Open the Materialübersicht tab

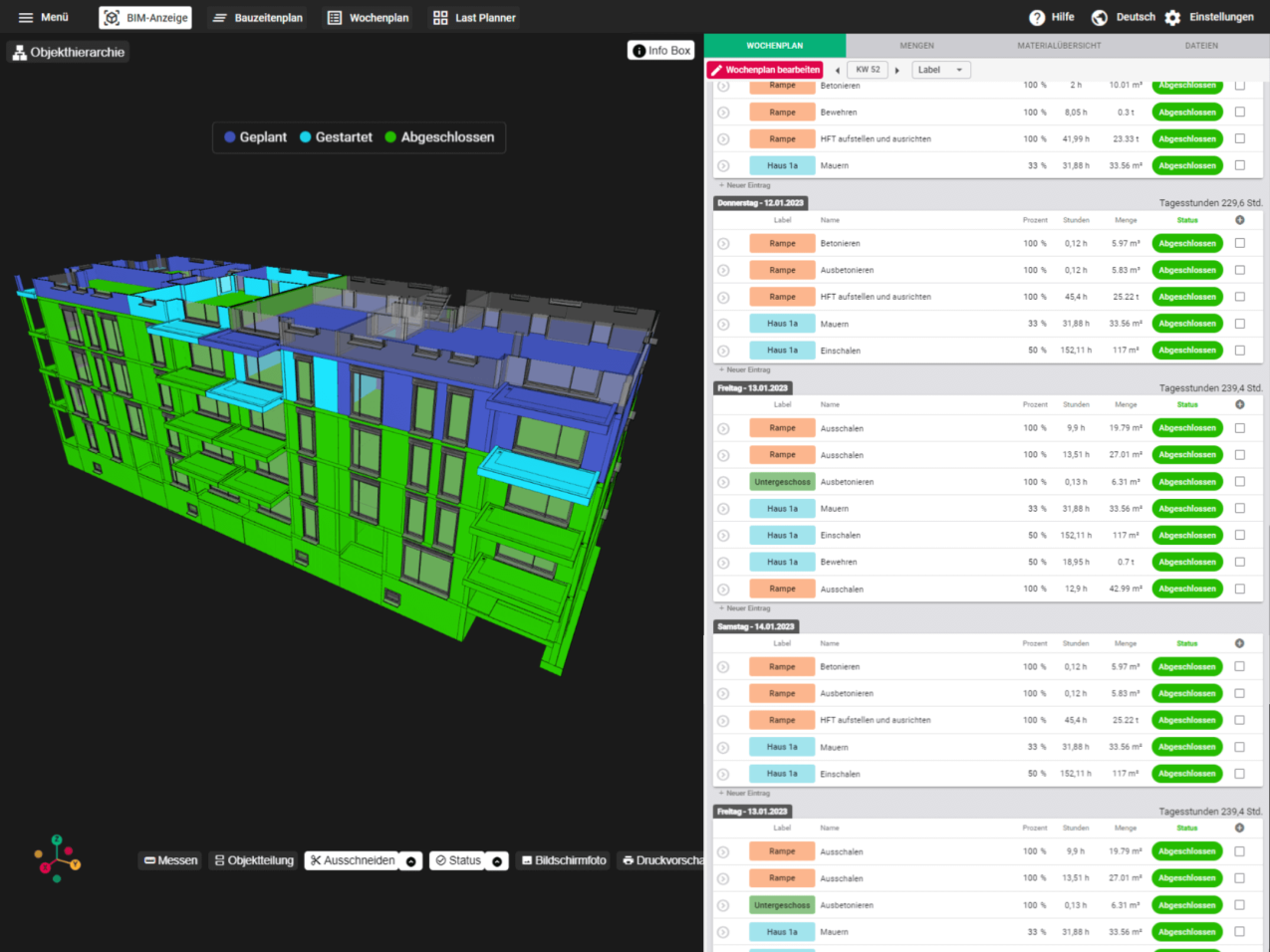(x=1057, y=45)
